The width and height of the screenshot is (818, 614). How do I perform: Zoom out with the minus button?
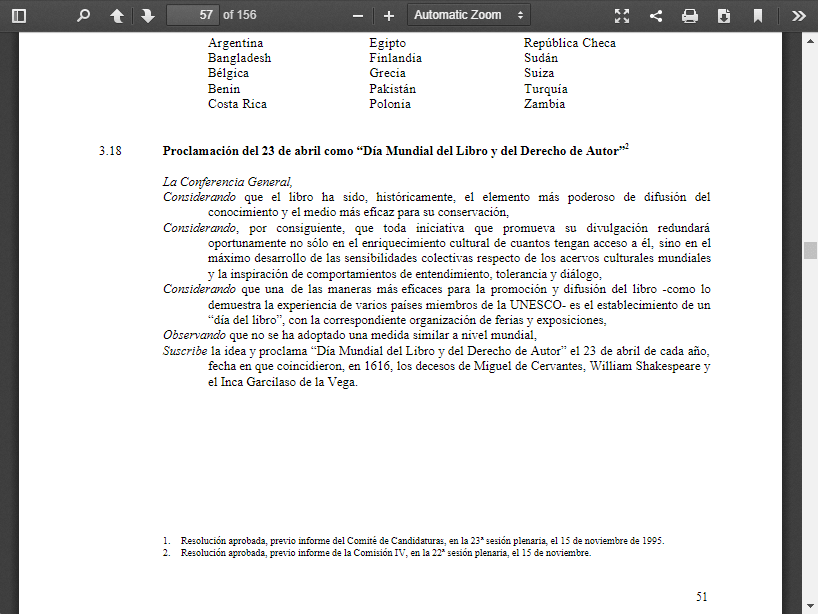click(x=358, y=16)
